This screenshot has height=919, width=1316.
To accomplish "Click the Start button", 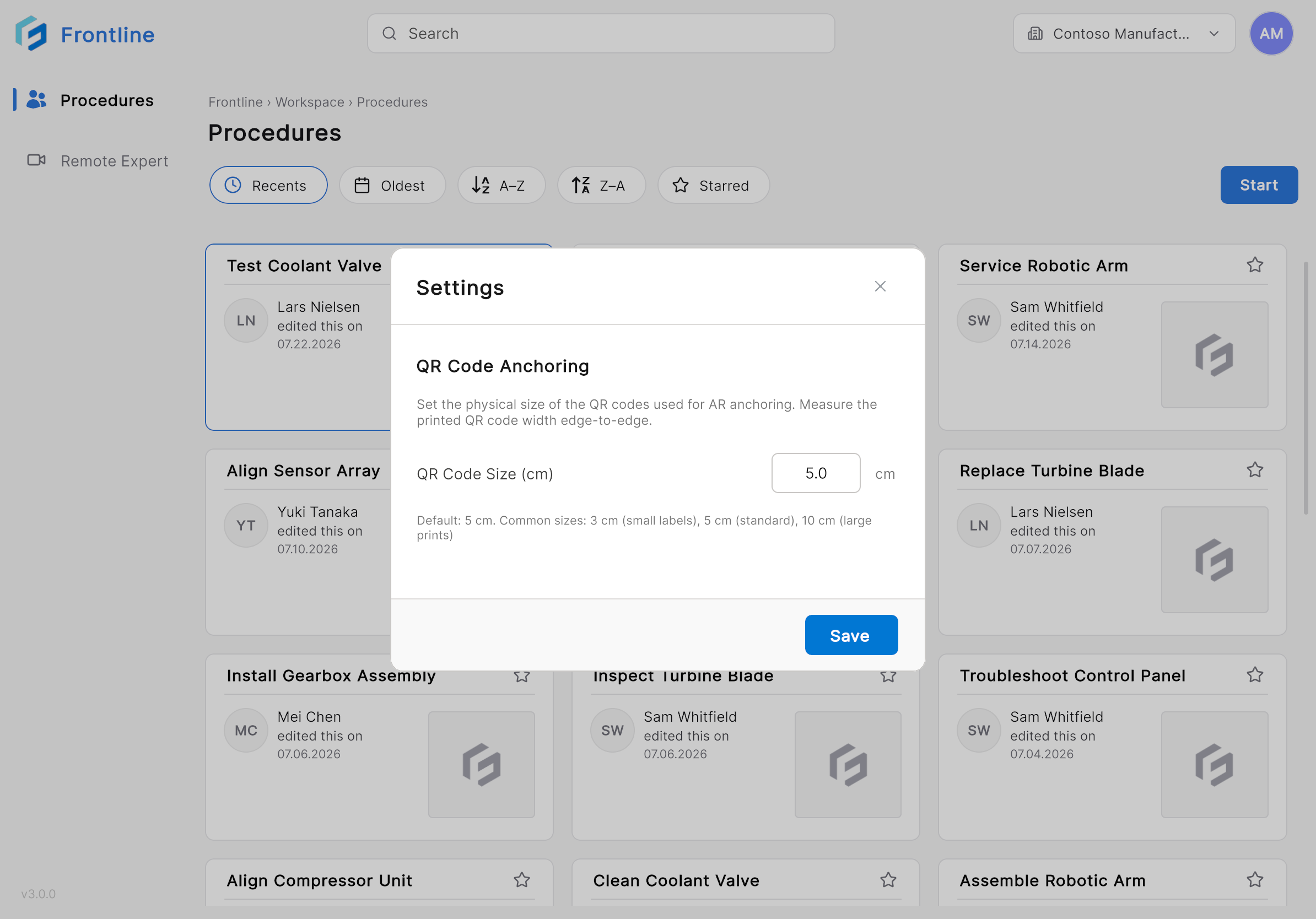I will 1259,185.
